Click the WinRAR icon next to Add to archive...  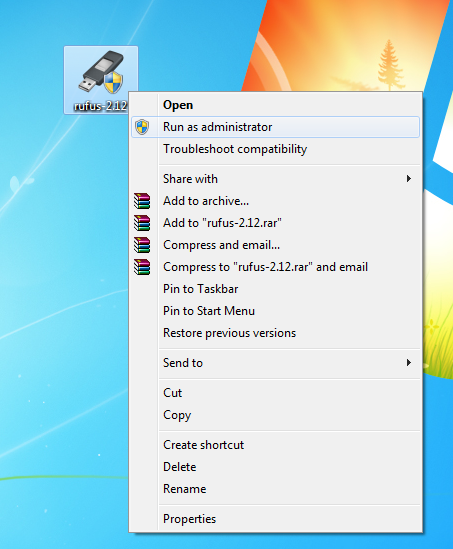coord(142,201)
